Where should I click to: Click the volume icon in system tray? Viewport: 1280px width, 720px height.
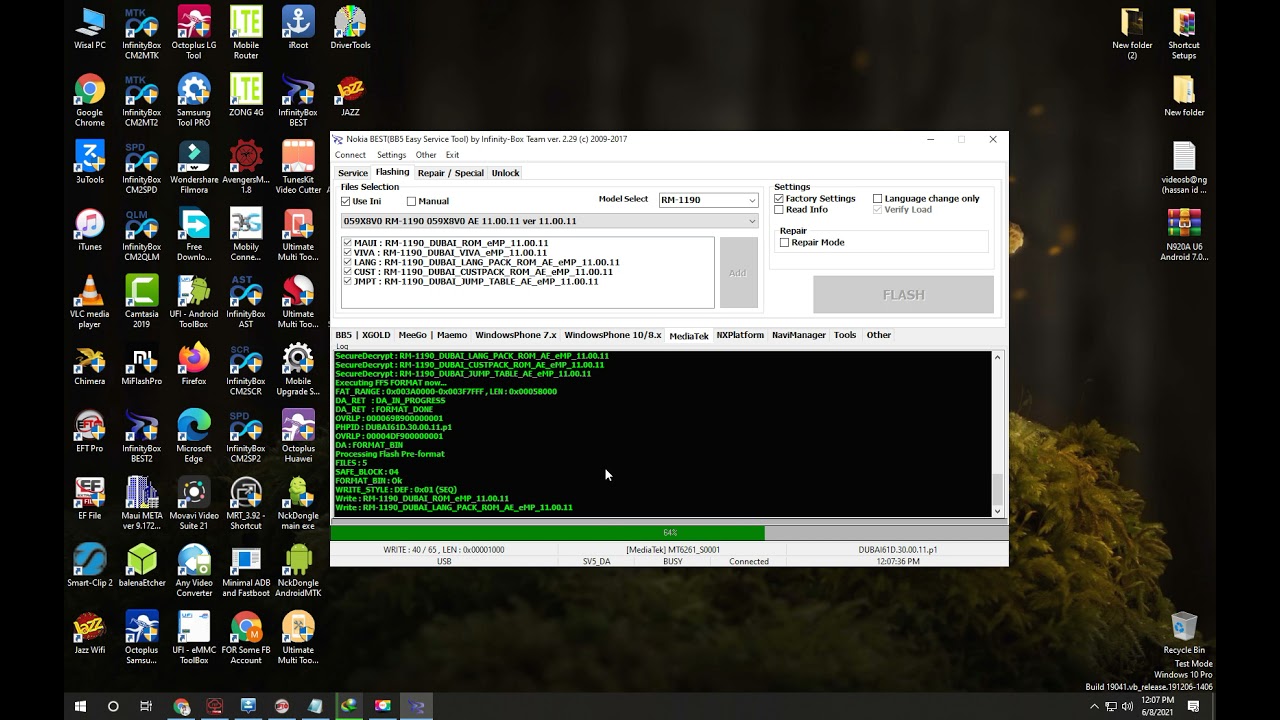click(x=1128, y=706)
